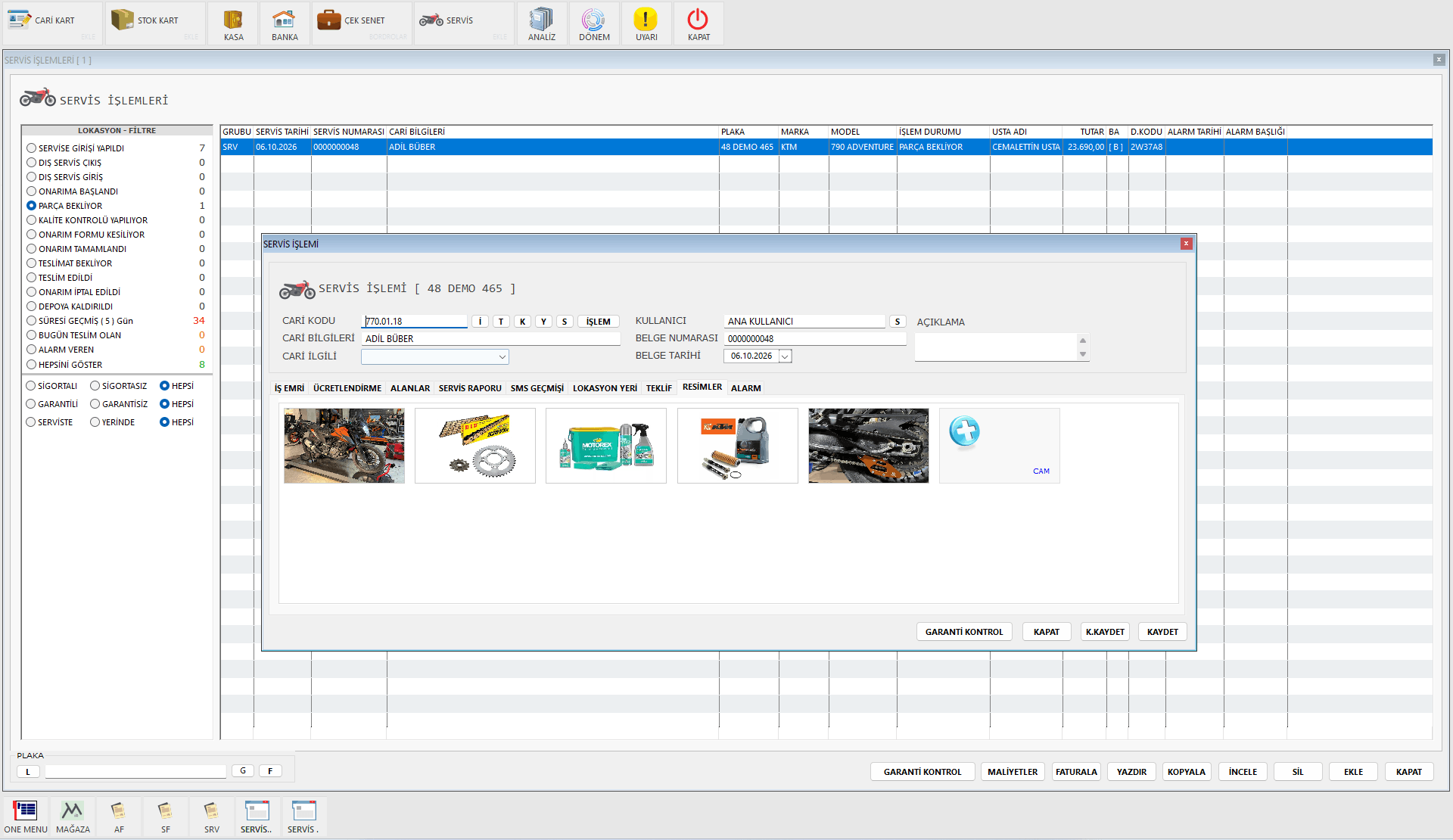1453x840 pixels.
Task: Open Öne Menü in bottom taskbar
Action: (26, 817)
